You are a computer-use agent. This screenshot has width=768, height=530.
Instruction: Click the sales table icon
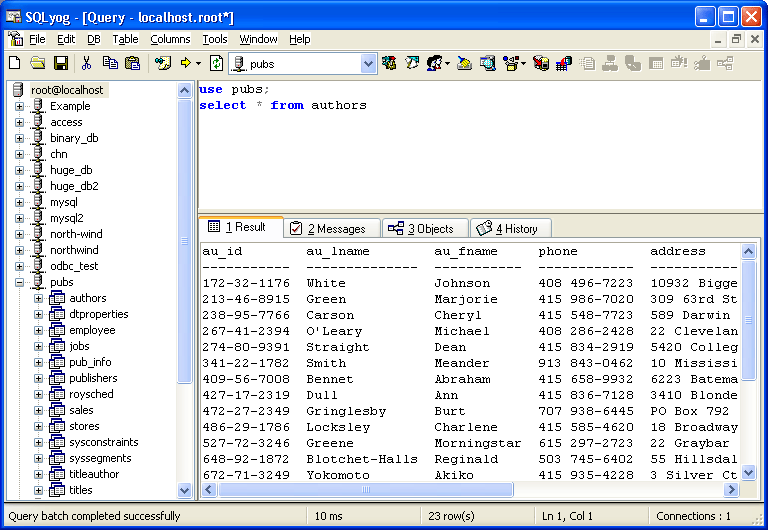coord(57,410)
